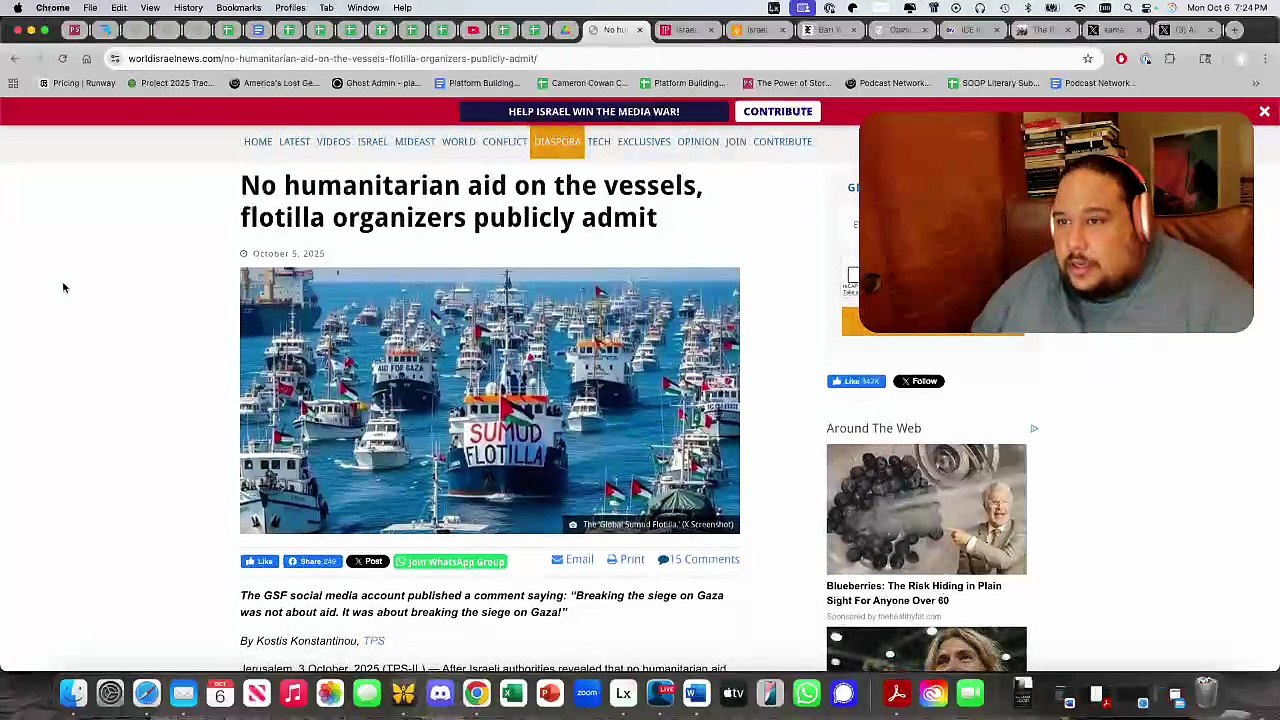Click the Facebook Like button under article

click(259, 562)
